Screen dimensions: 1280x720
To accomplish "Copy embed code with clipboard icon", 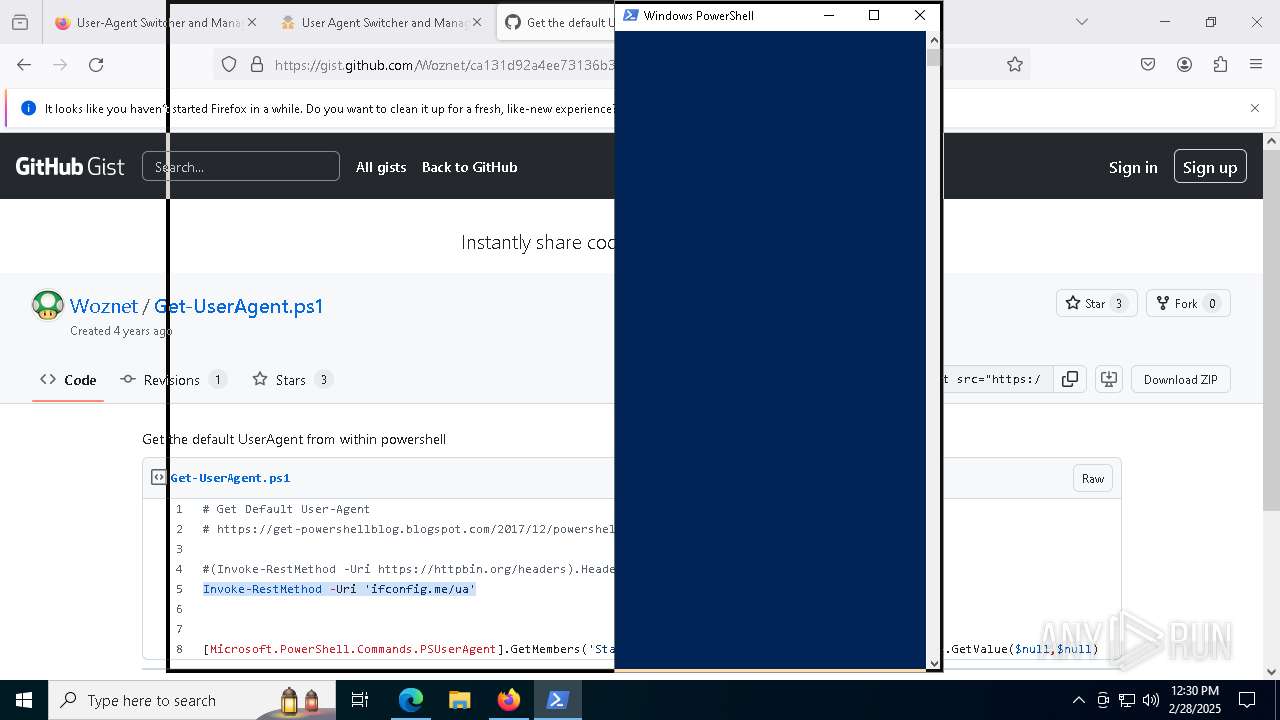I will click(1070, 379).
